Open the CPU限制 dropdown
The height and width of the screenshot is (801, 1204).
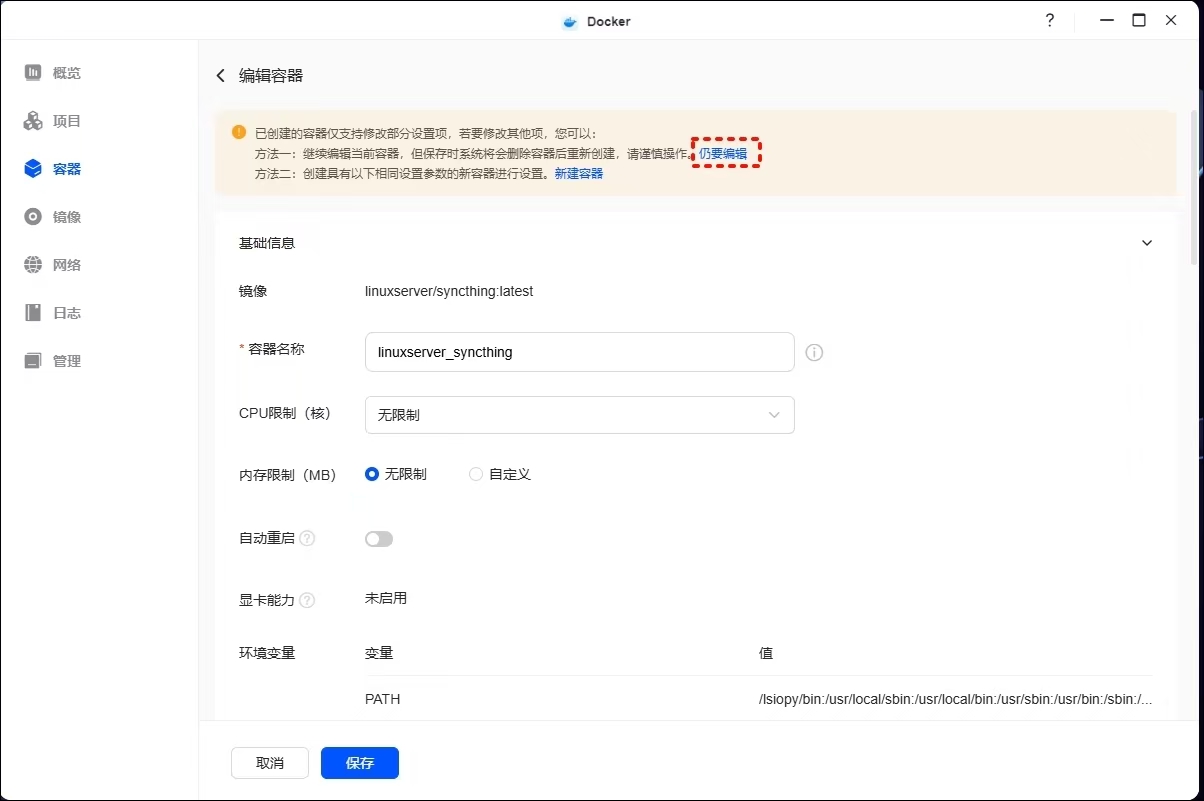579,415
